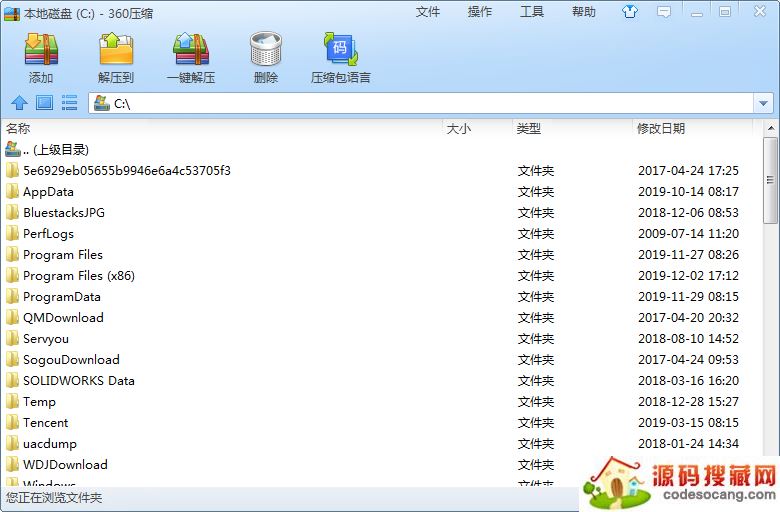Viewport: 780px width, 512px height.
Task: Click the date 2019-10-14 08:17
Action: click(688, 192)
